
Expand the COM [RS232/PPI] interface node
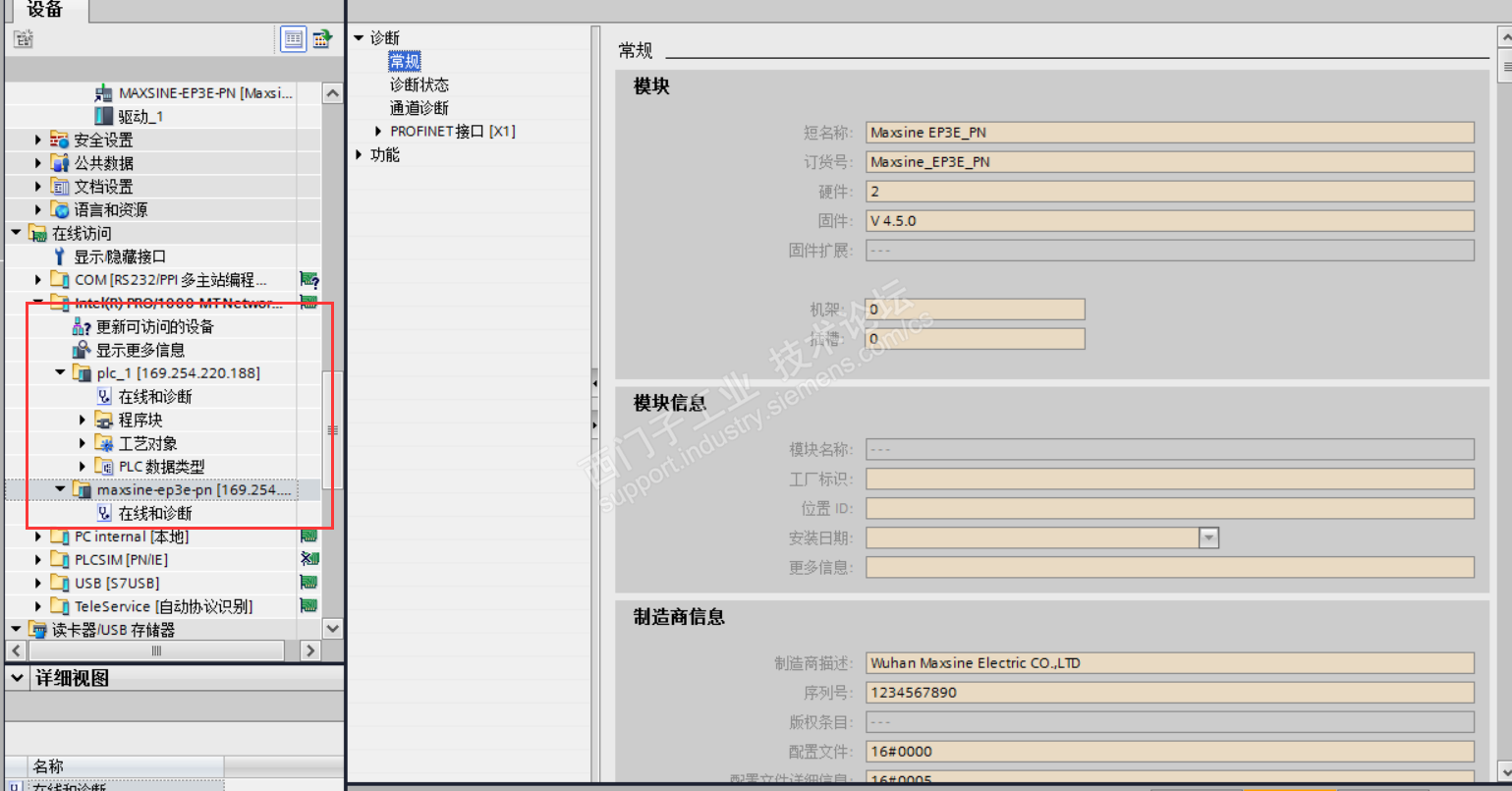(x=38, y=280)
